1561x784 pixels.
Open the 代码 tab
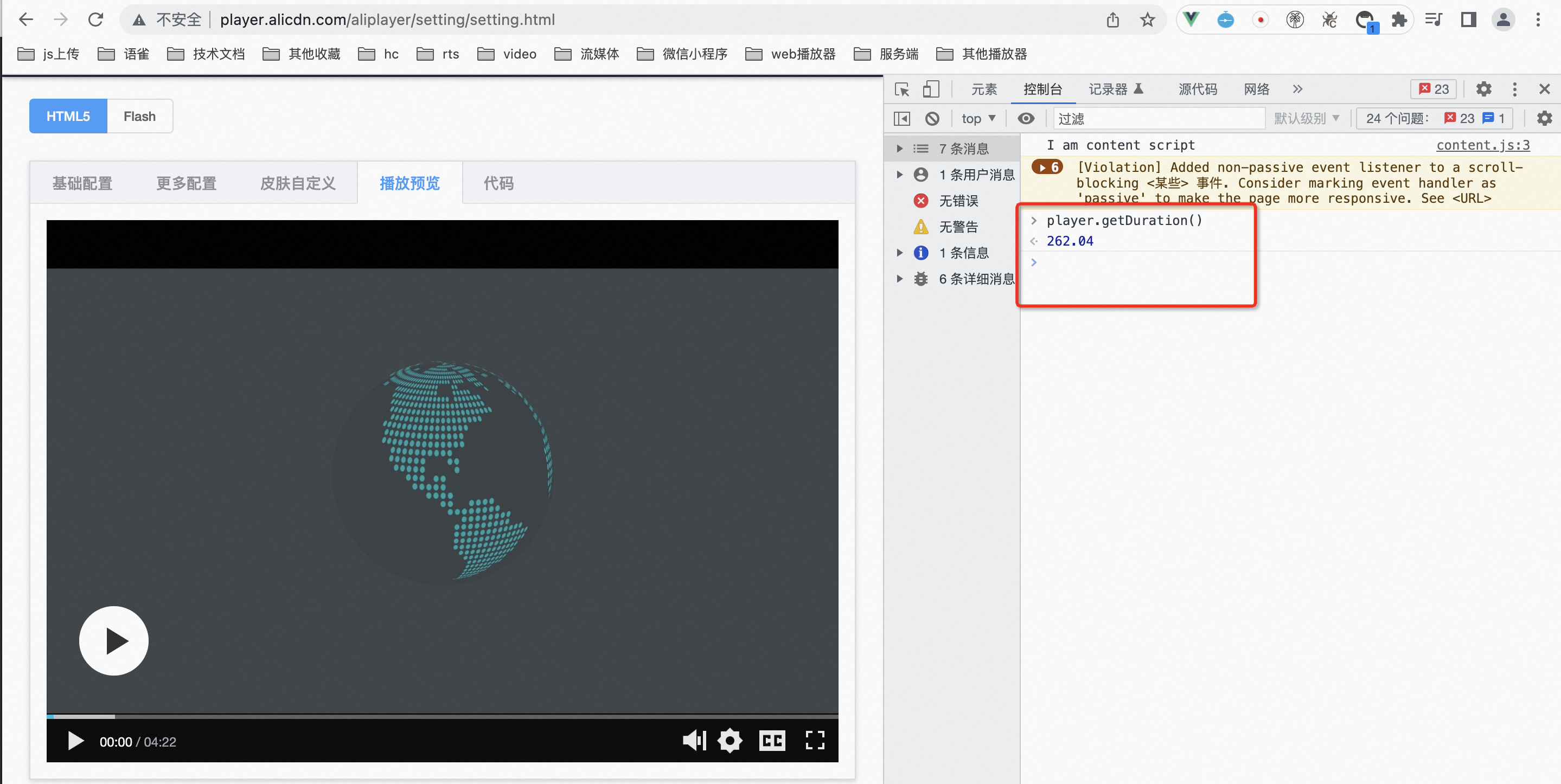pyautogui.click(x=498, y=183)
